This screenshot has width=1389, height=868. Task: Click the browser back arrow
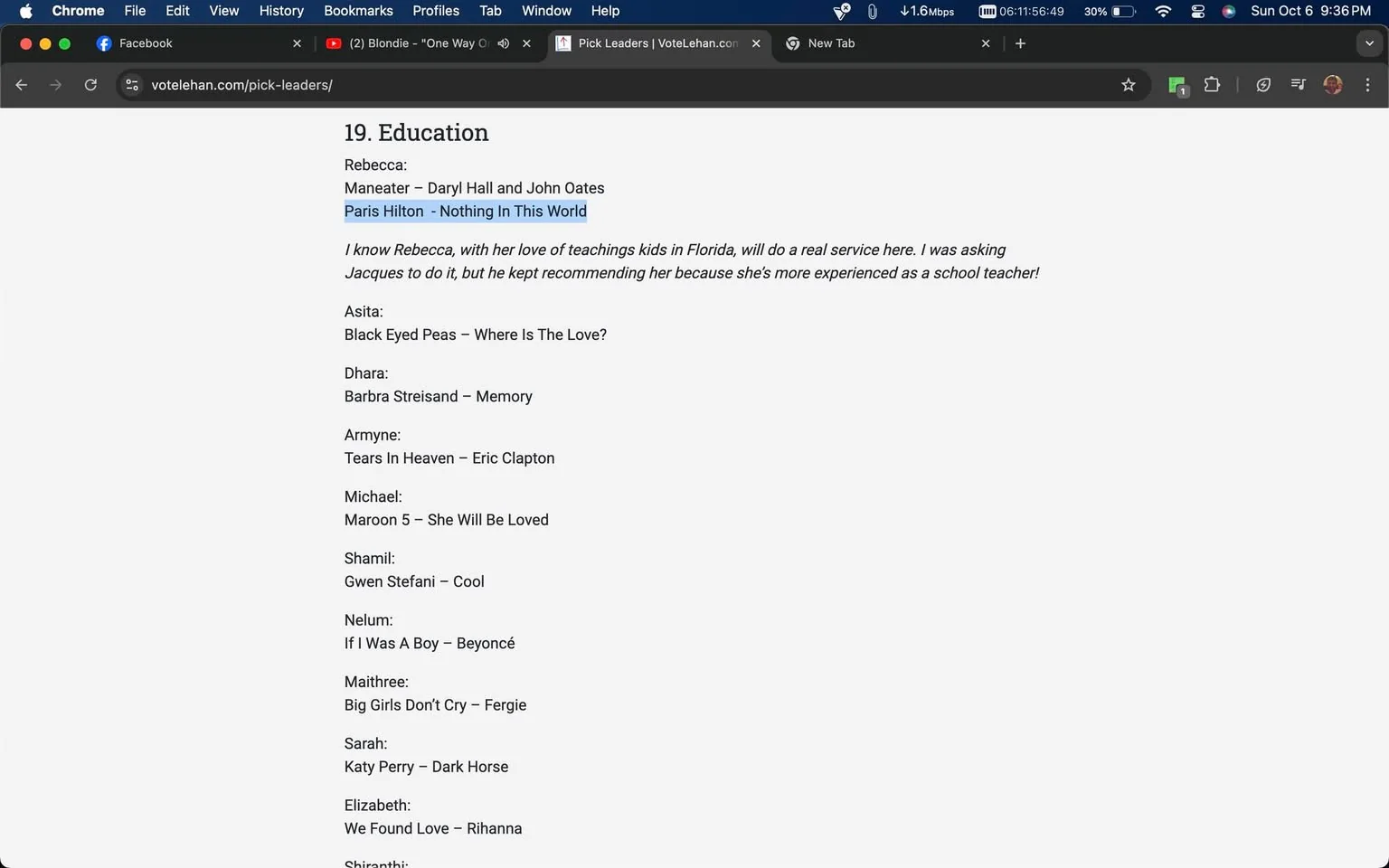22,85
